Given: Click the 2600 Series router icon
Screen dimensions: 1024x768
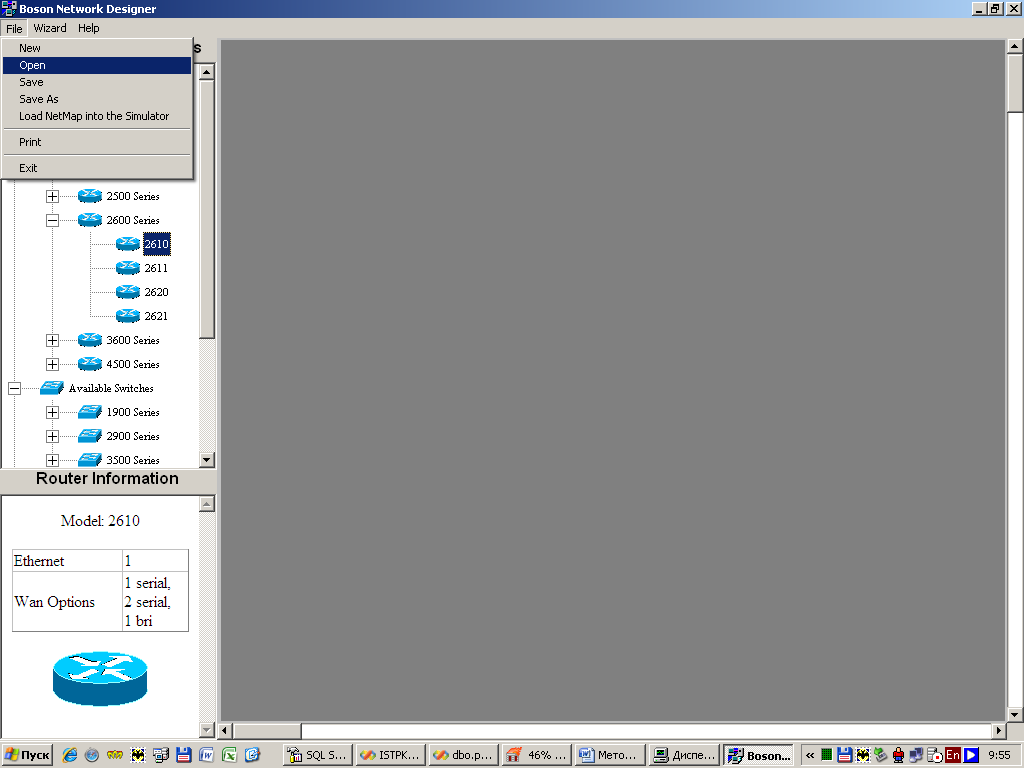Looking at the screenshot, I should (x=90, y=220).
